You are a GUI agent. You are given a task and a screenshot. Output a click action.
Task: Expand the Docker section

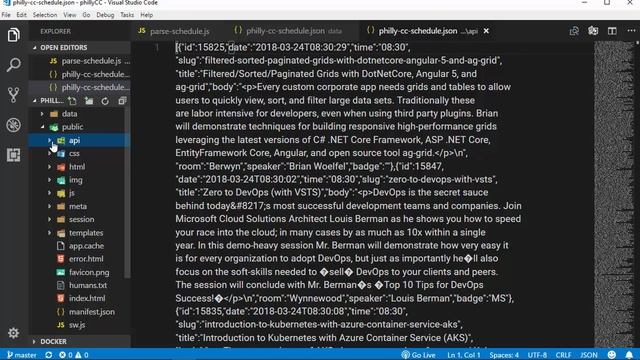point(34,341)
